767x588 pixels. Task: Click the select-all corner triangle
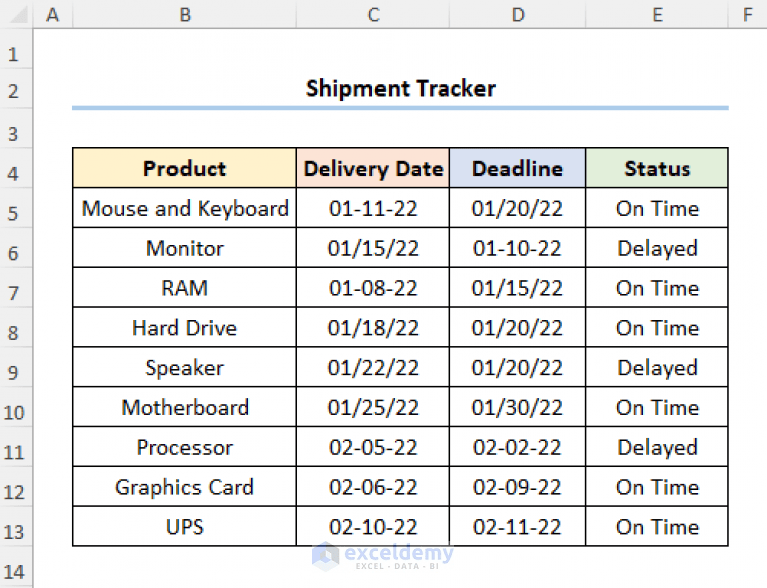tap(17, 15)
